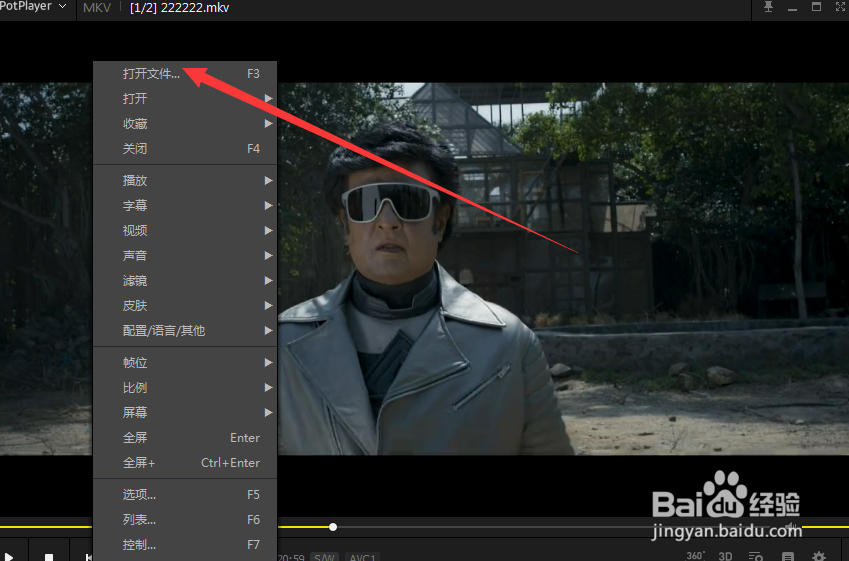Click the seek bar playhead knob
849x561 pixels.
pyautogui.click(x=333, y=527)
